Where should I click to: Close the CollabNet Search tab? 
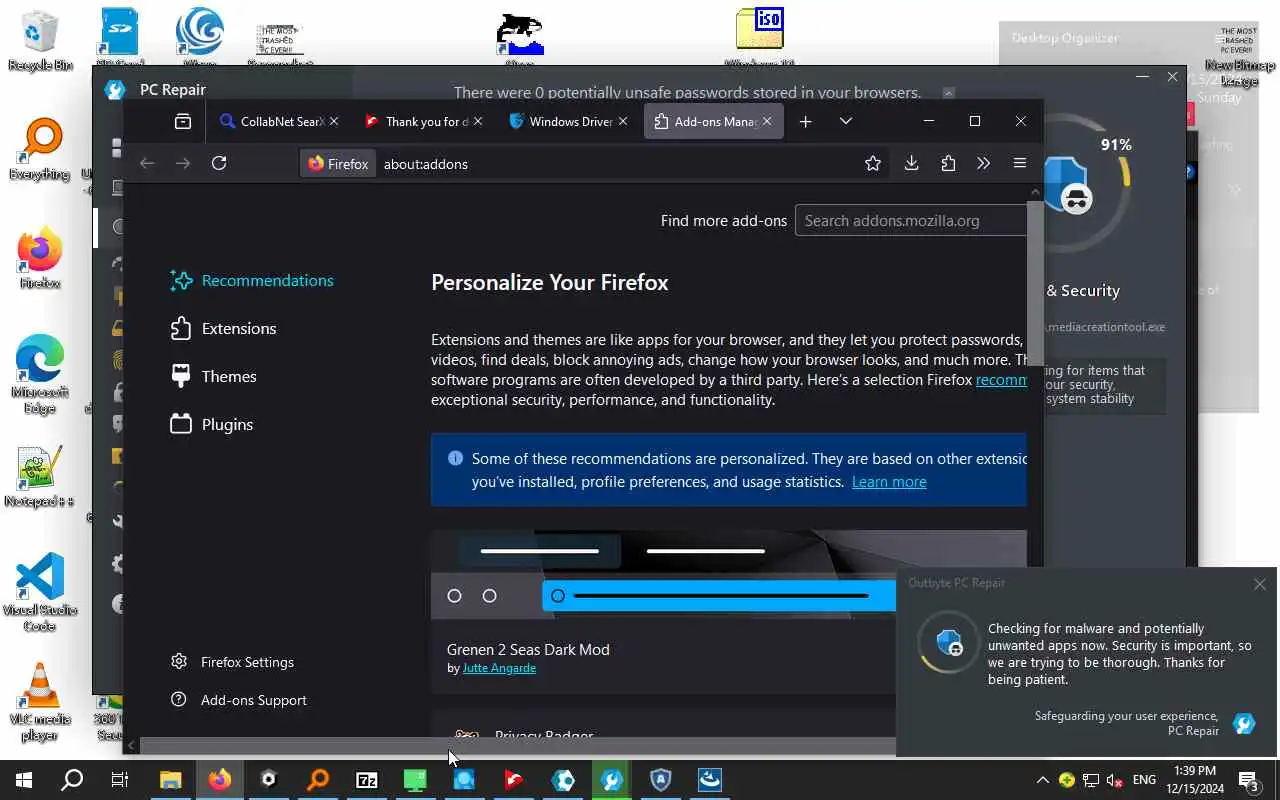[x=334, y=121]
